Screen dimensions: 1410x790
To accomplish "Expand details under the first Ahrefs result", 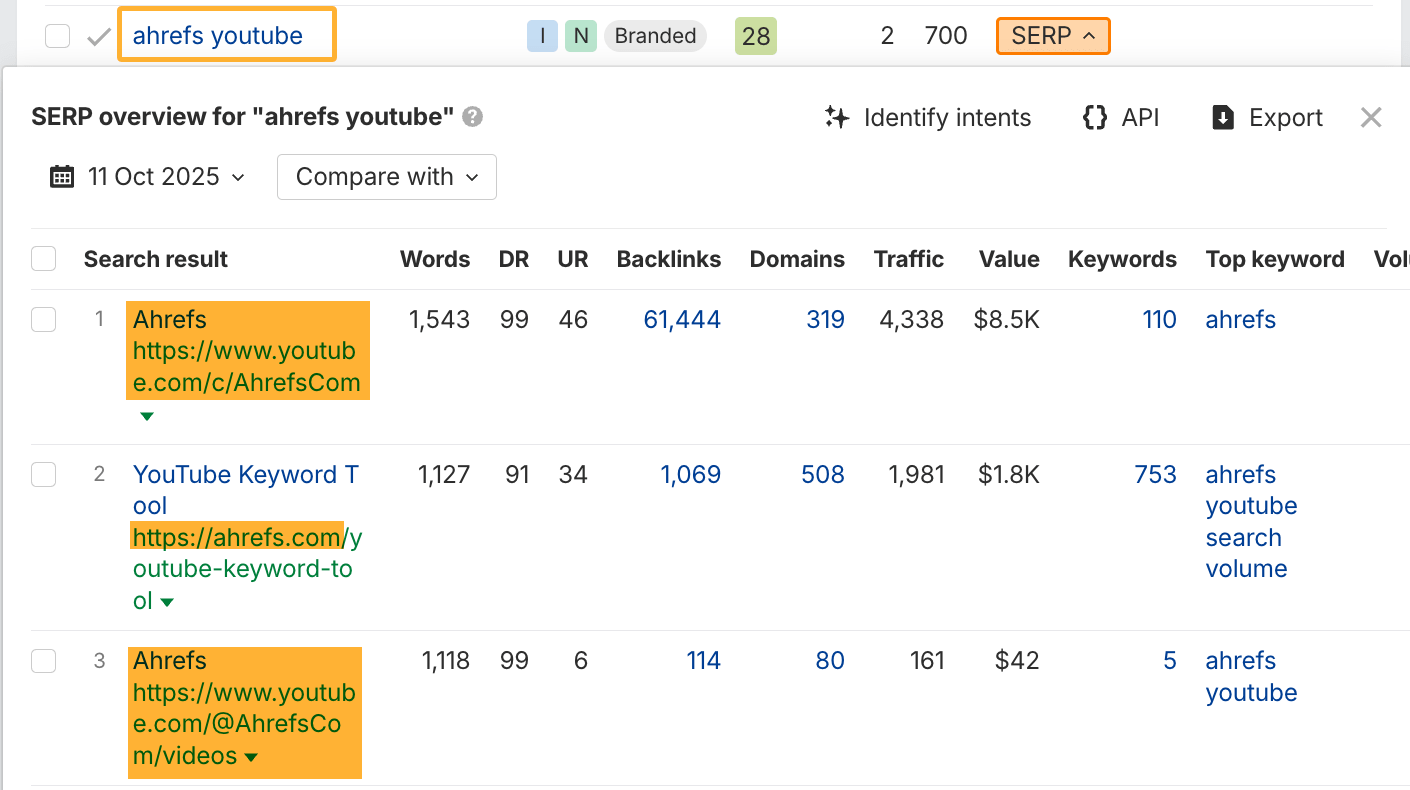I will click(x=146, y=415).
